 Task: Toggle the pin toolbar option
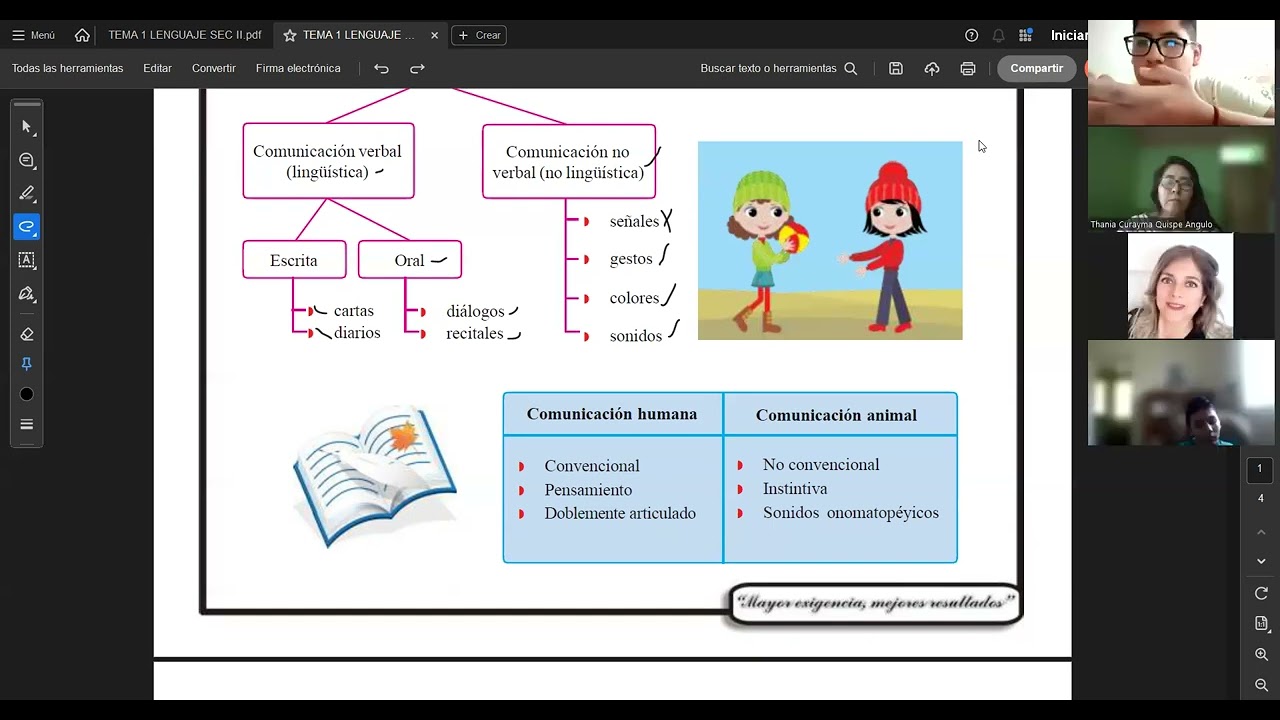[x=27, y=364]
